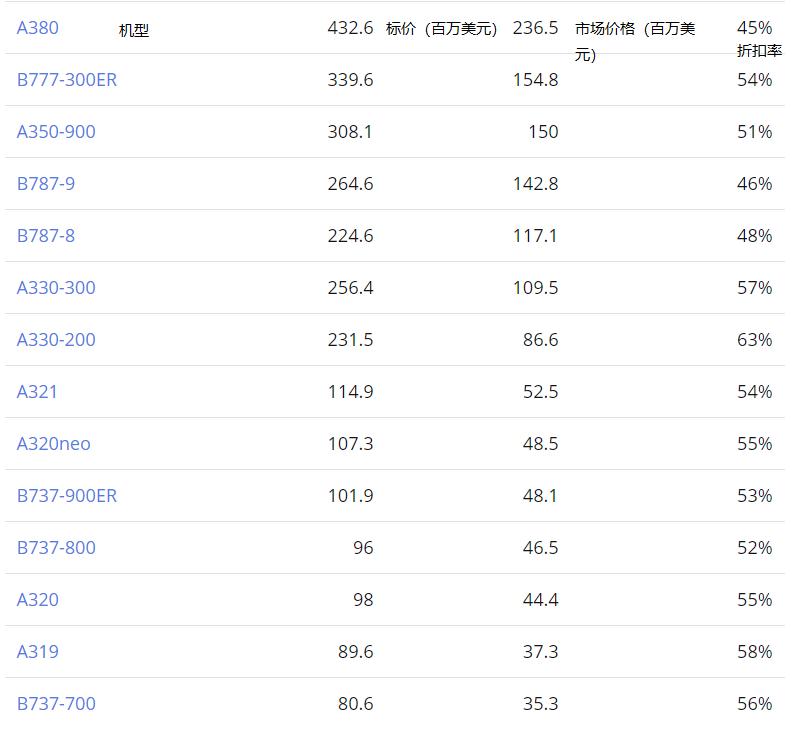Screen dimensions: 796x733
Task: Select B737-700 market price 35.3
Action: [x=541, y=704]
